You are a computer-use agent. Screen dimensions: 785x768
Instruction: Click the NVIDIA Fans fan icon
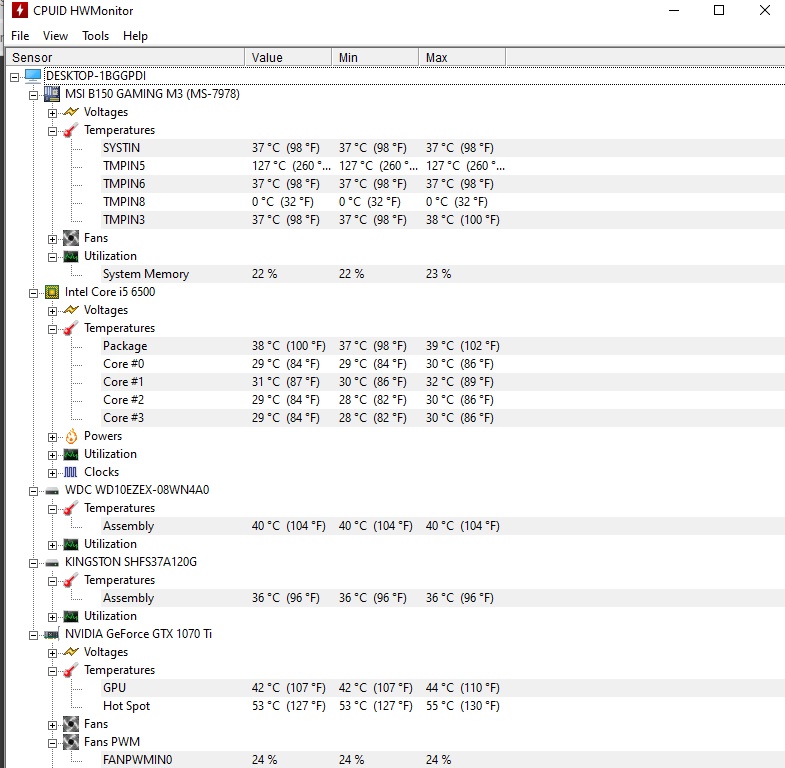pos(71,724)
